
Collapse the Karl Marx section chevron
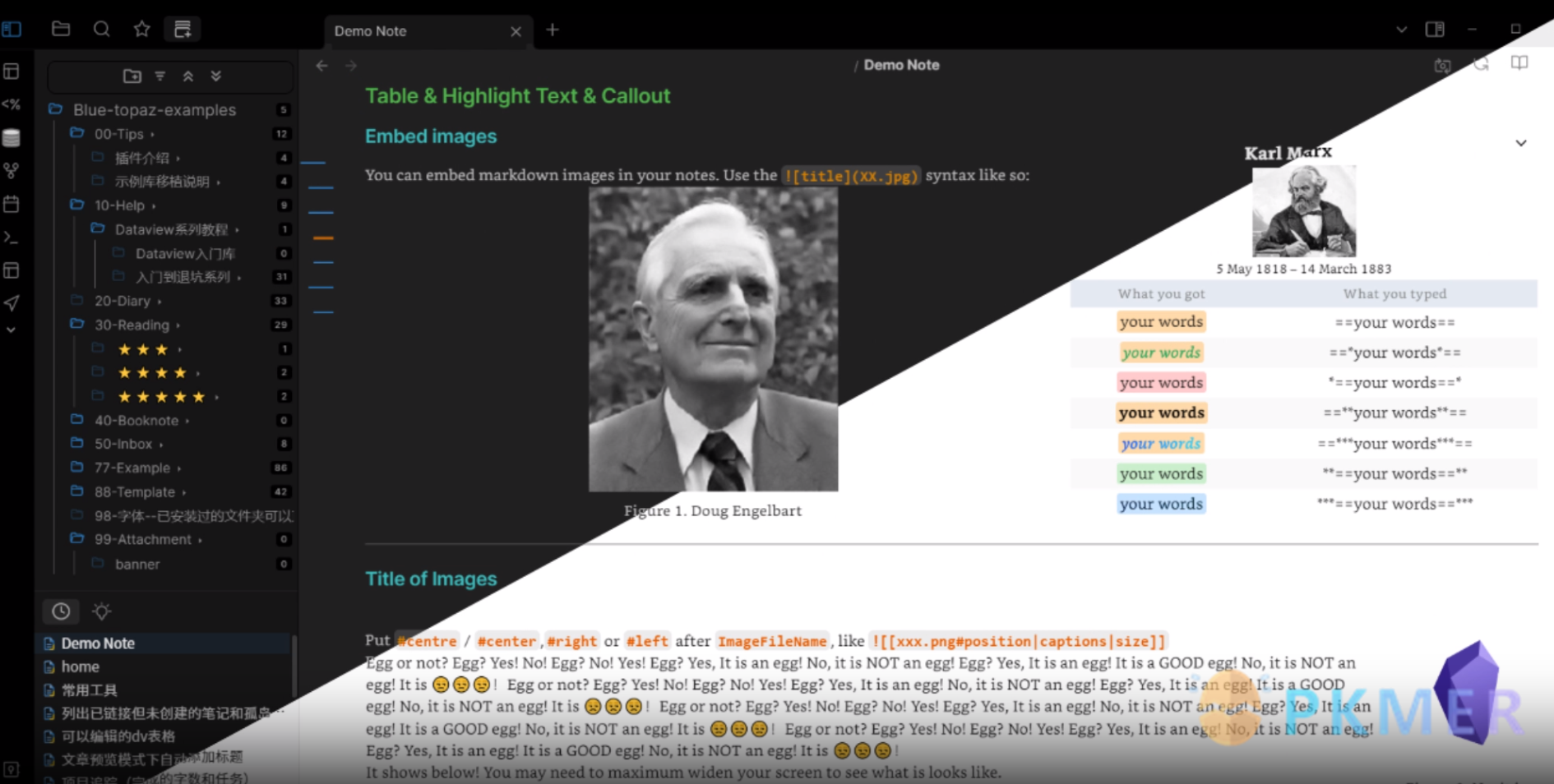pos(1521,143)
